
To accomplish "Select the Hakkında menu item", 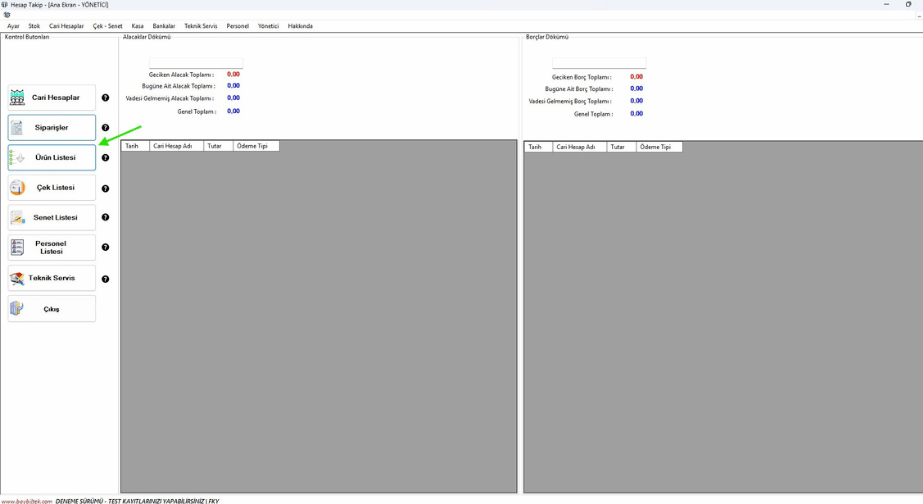I will (300, 26).
